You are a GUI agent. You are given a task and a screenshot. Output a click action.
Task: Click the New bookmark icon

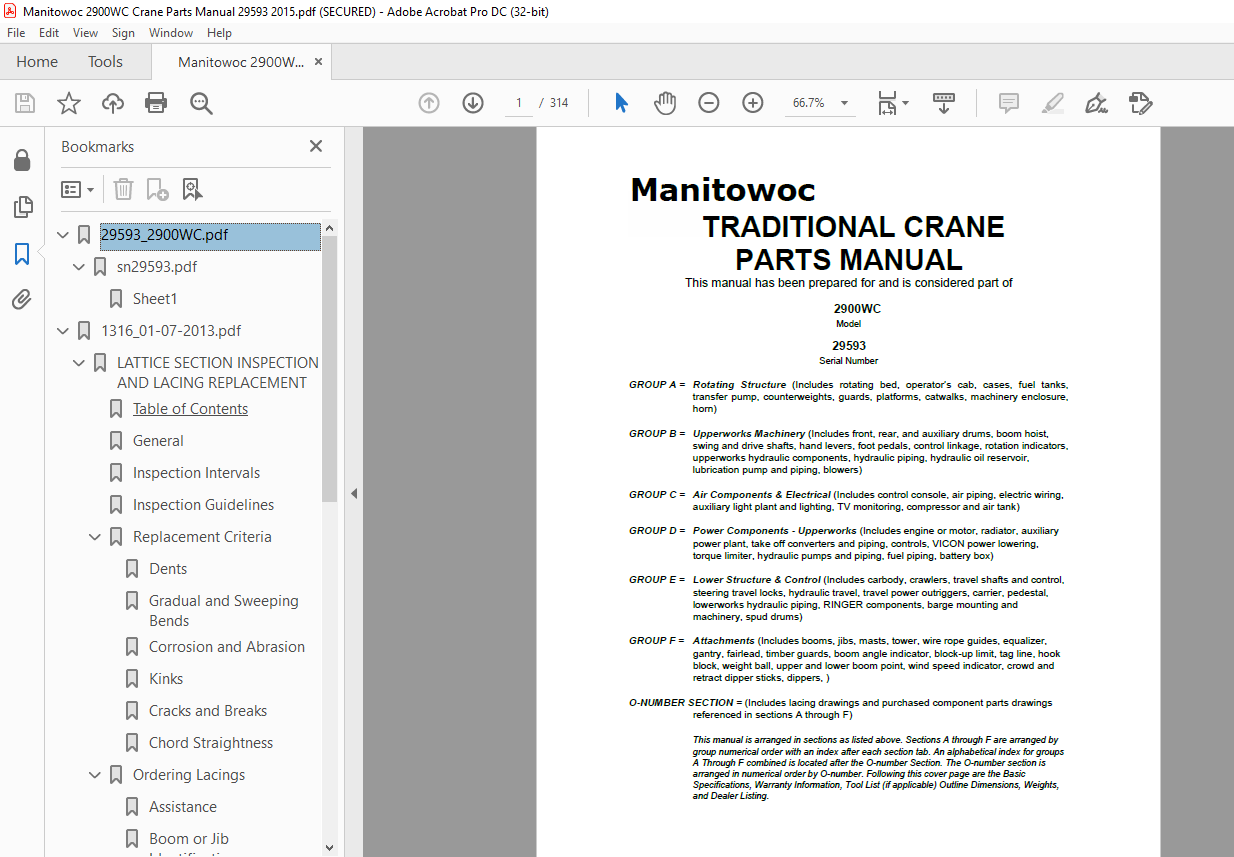157,189
